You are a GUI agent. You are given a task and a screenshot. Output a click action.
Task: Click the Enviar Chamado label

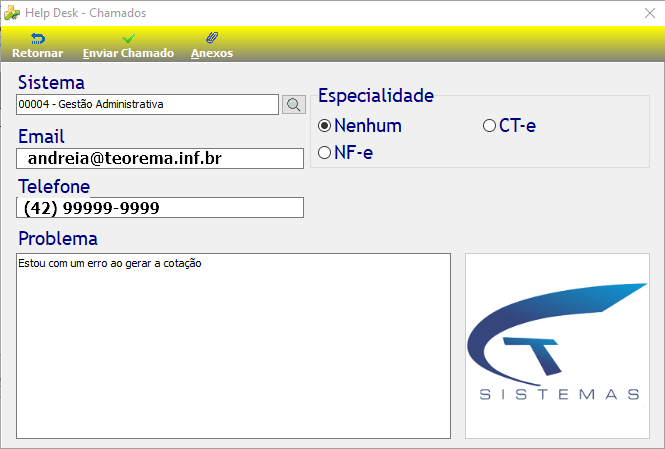[128, 53]
